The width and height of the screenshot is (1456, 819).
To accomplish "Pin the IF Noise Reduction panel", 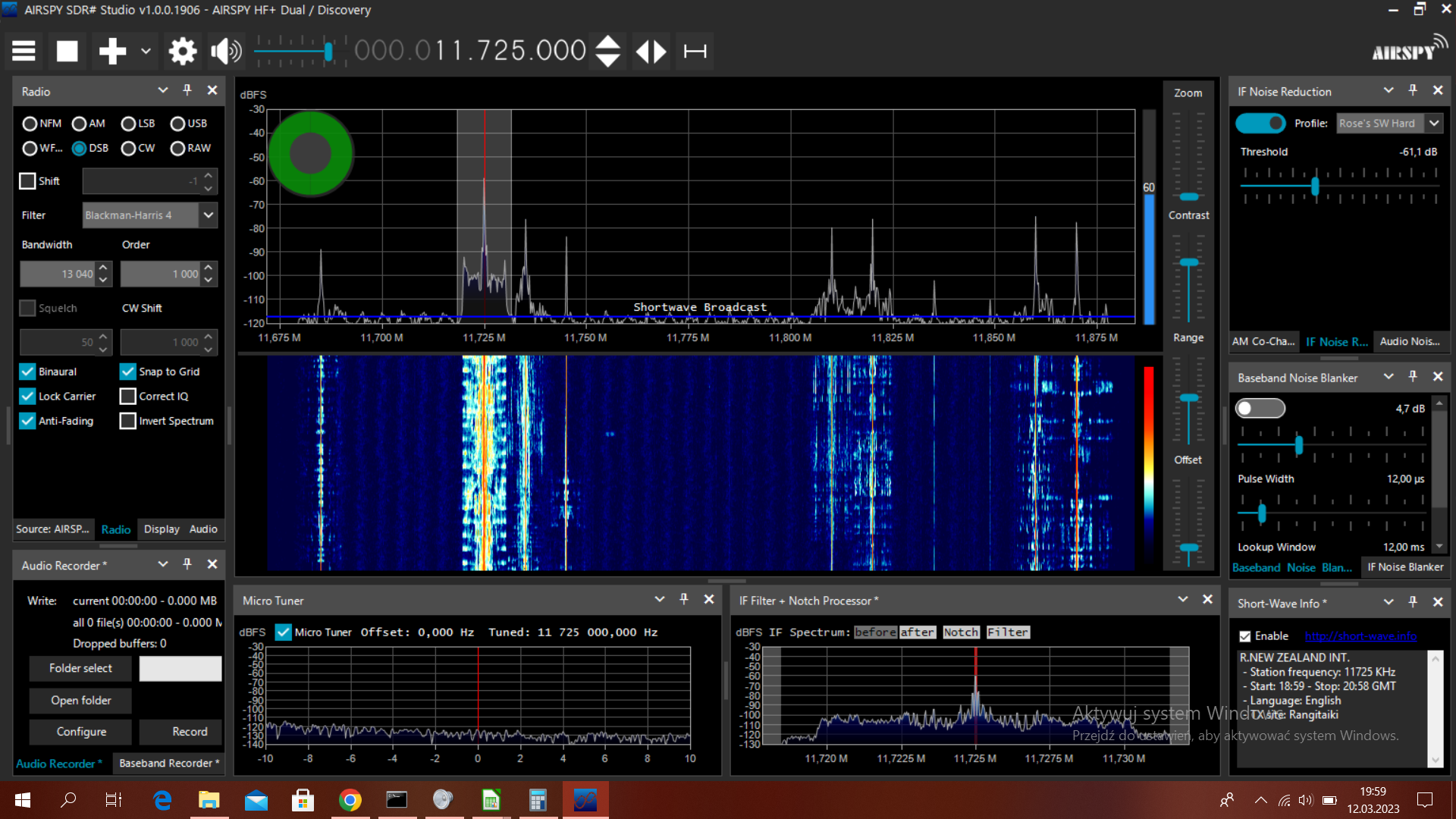I will point(1413,90).
